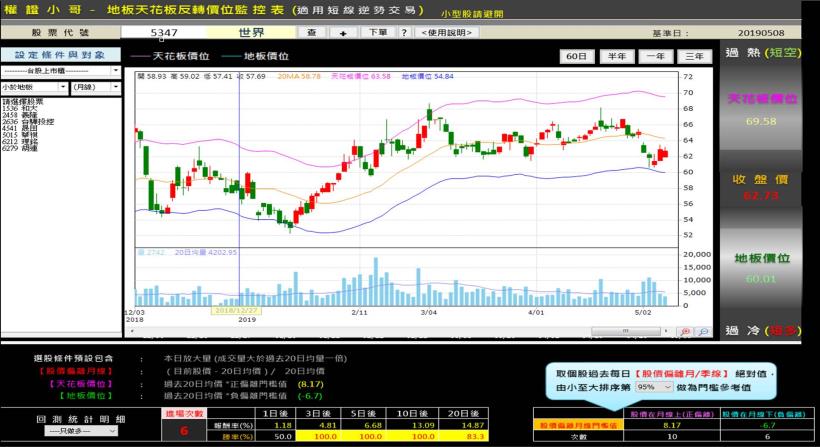Click the 設定條件與對象 header
820x447 pixels.
point(58,55)
